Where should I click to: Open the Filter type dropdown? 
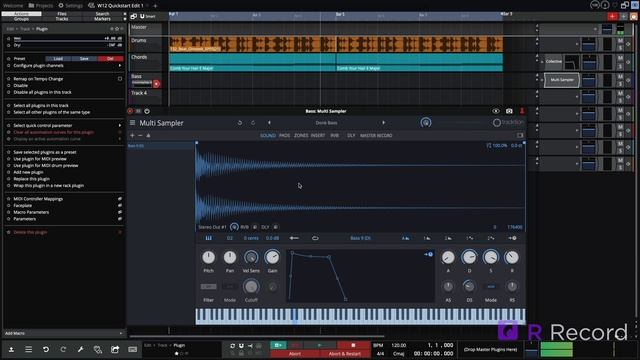209,287
